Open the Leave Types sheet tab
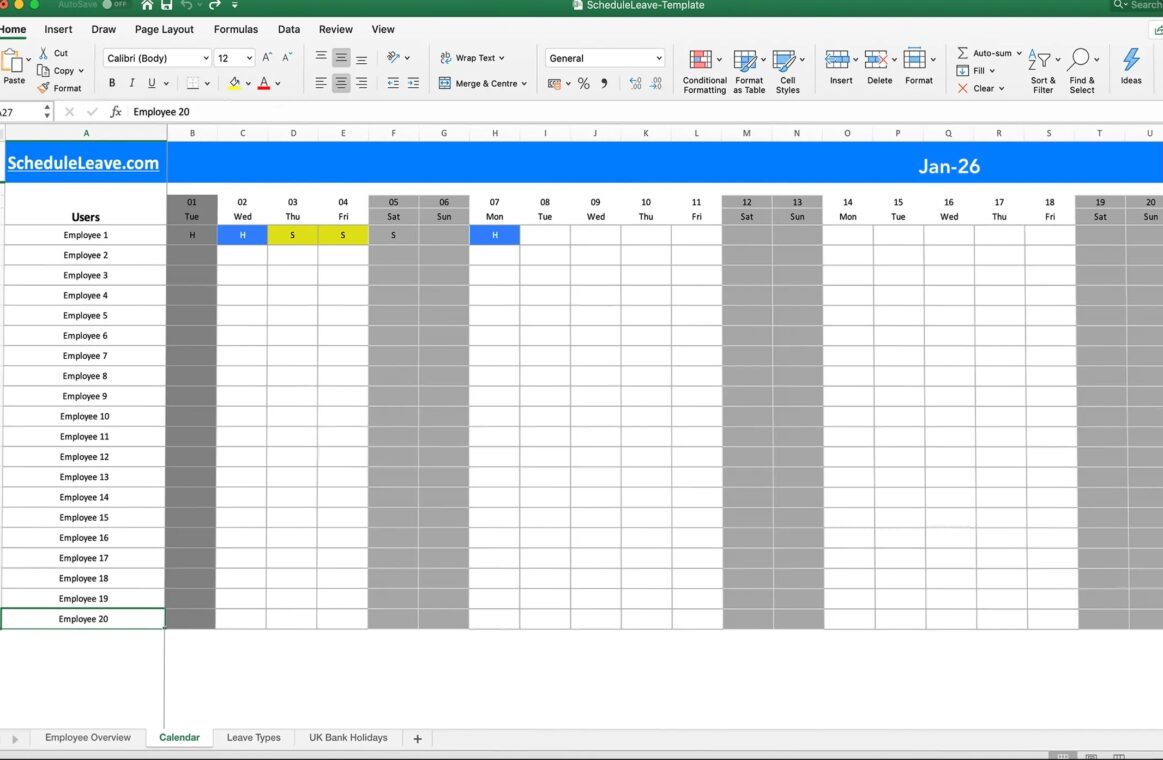This screenshot has height=760, width=1163. pos(253,738)
